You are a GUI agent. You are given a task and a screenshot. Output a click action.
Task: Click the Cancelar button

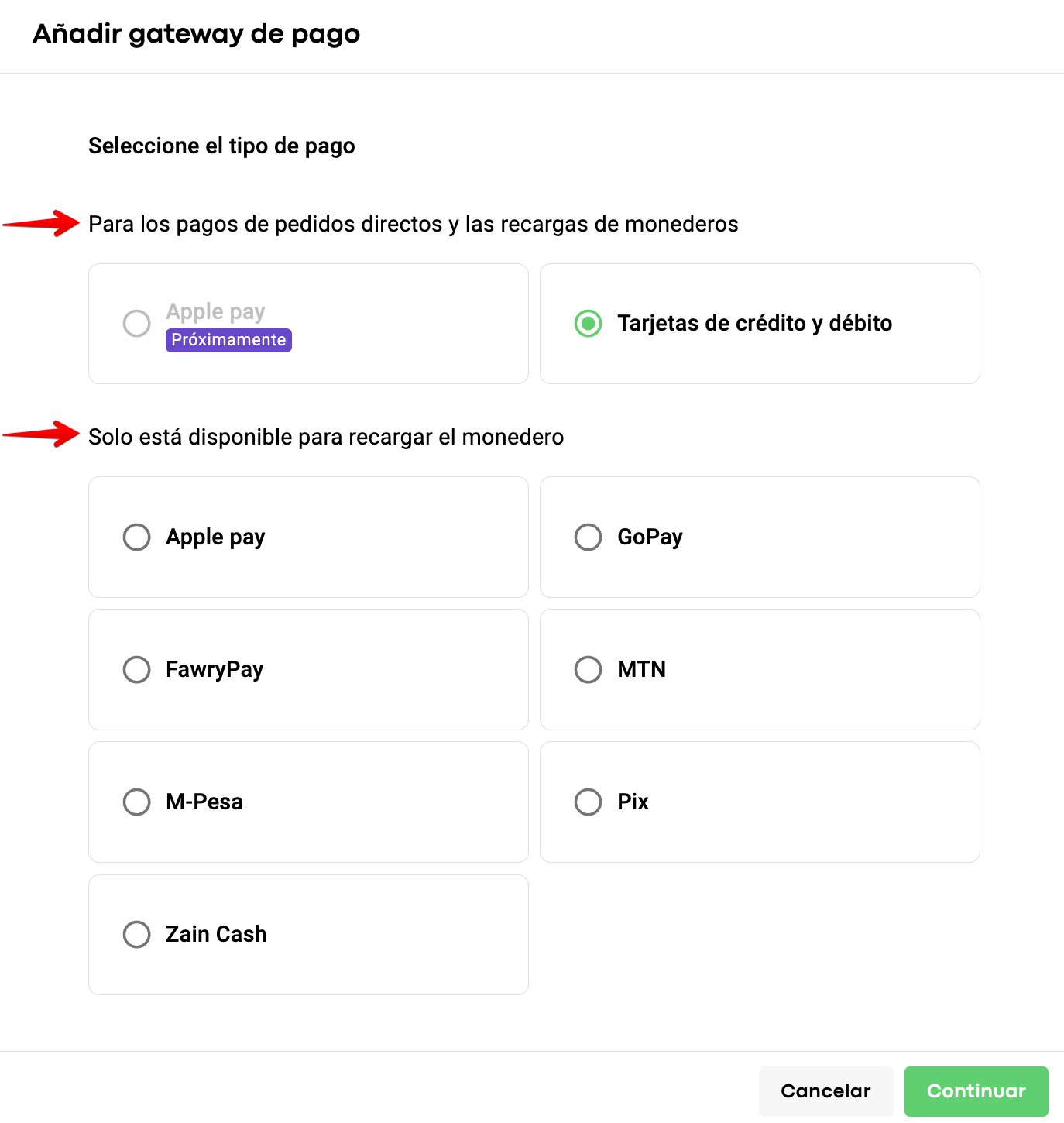point(825,1090)
